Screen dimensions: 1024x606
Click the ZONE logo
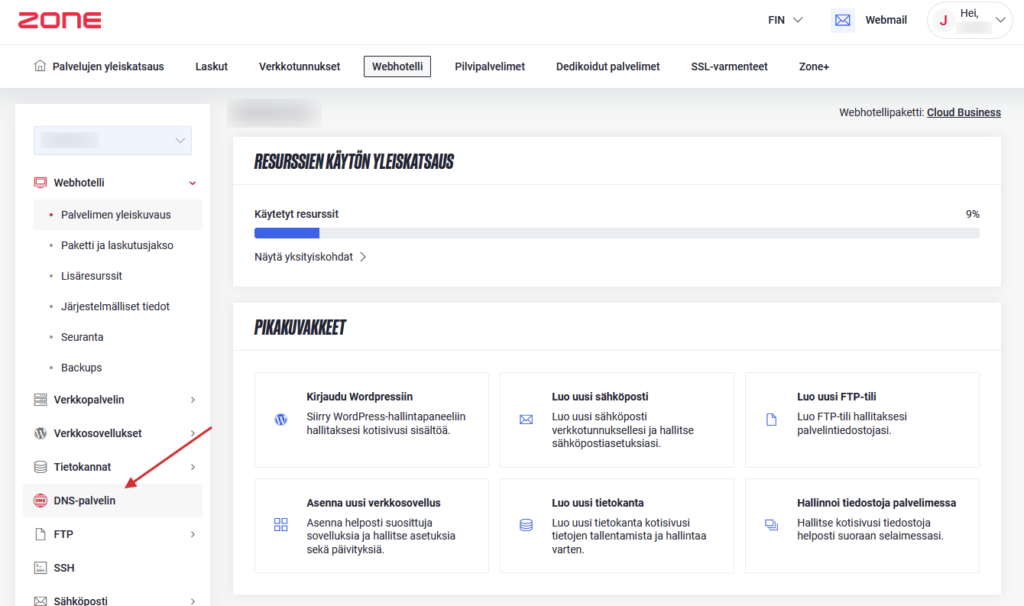pyautogui.click(x=59, y=20)
